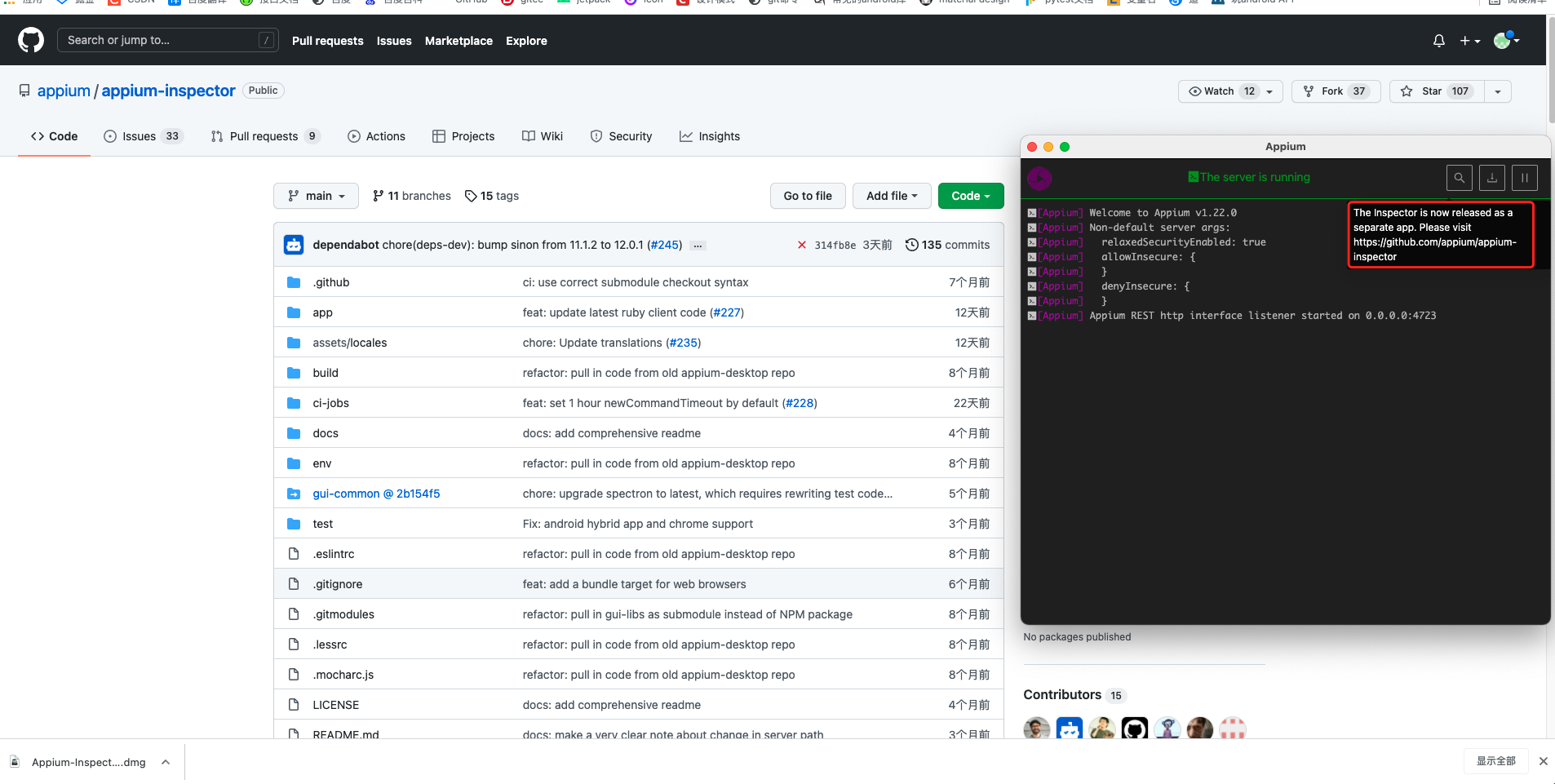Switch to the repository Pull requests tab
This screenshot has width=1555, height=784.
point(264,136)
